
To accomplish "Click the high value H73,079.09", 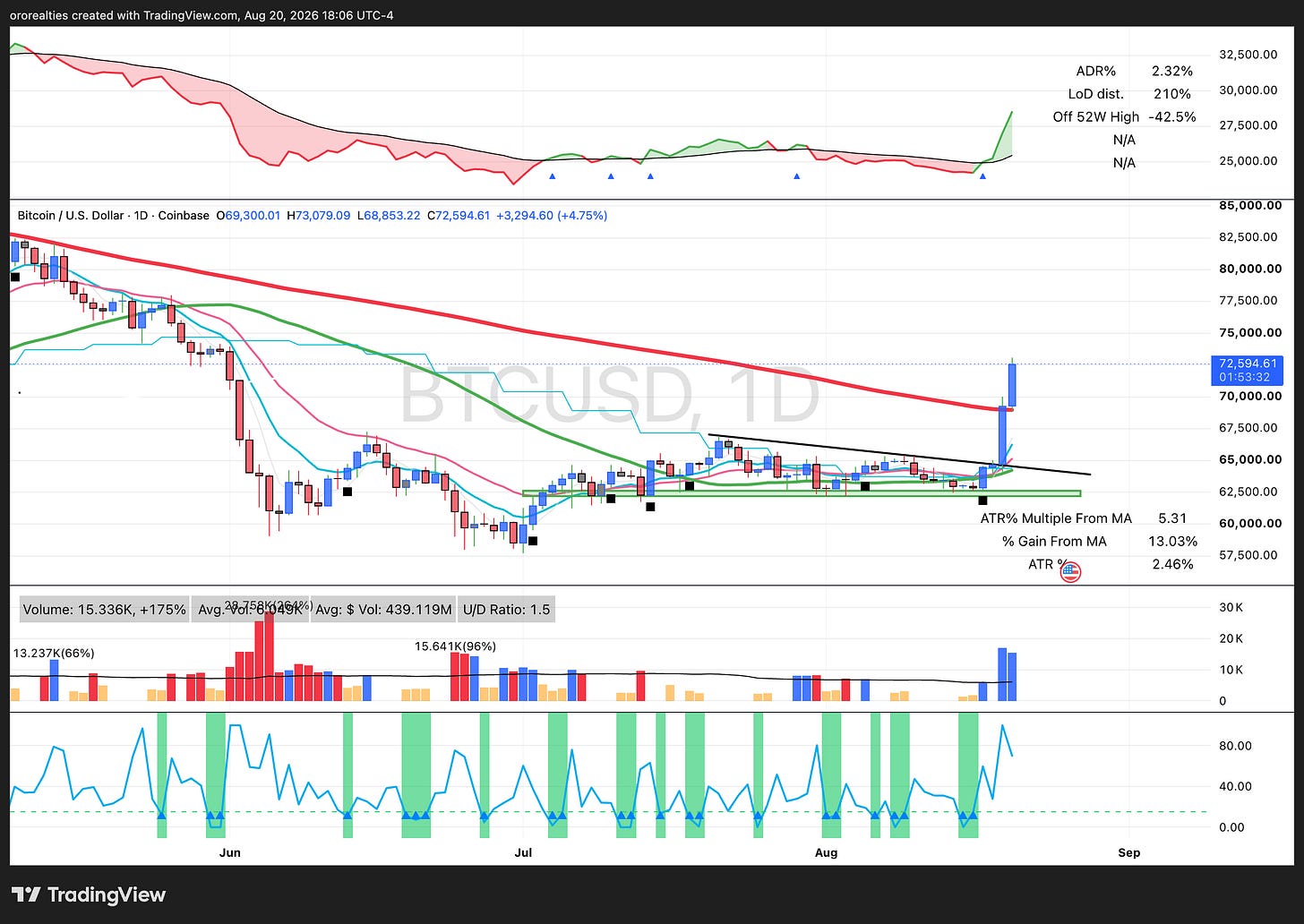I will click(318, 216).
